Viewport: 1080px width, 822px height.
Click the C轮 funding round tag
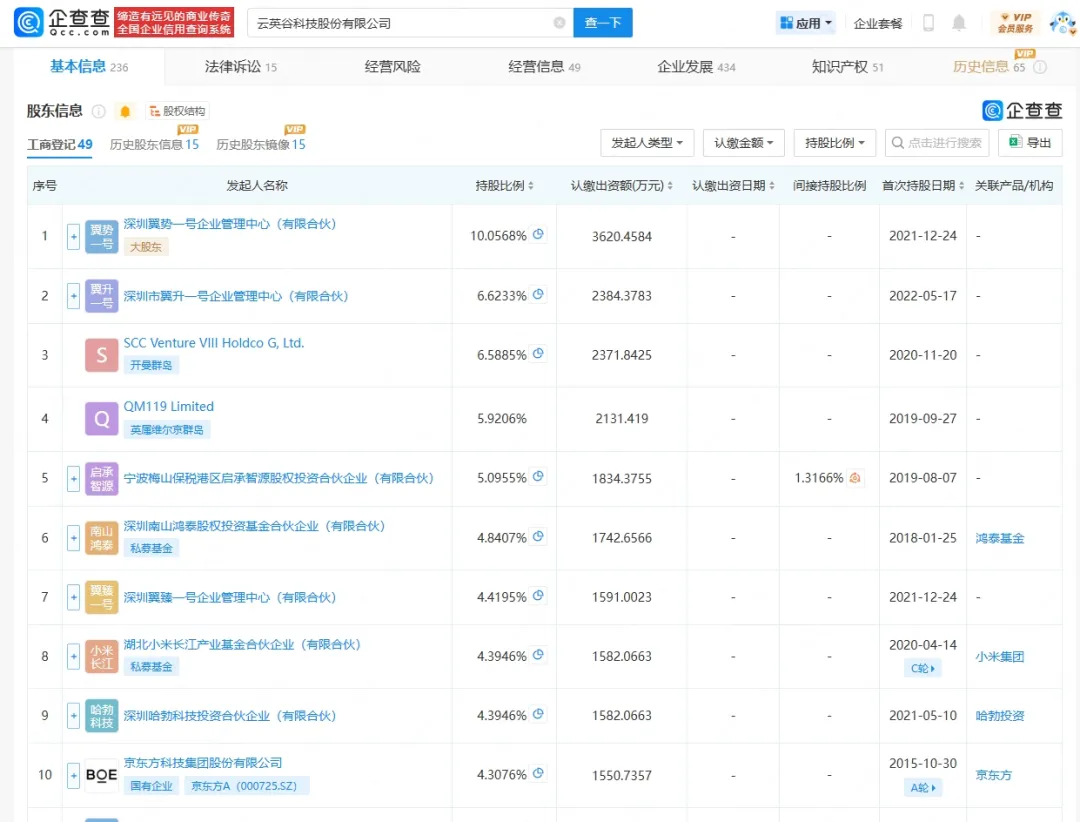coord(922,668)
